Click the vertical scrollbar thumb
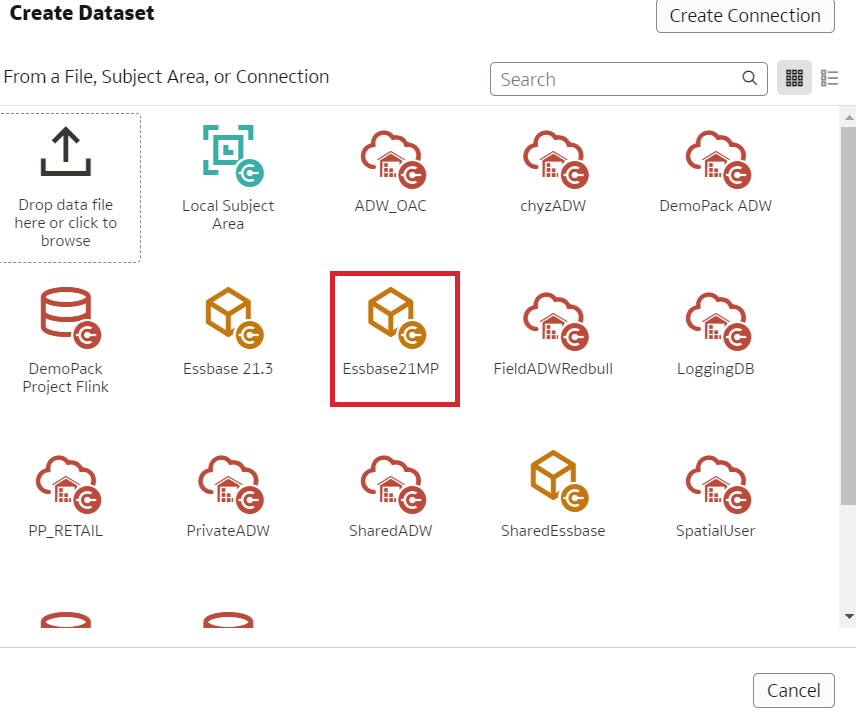The width and height of the screenshot is (856, 711). pyautogui.click(x=848, y=317)
